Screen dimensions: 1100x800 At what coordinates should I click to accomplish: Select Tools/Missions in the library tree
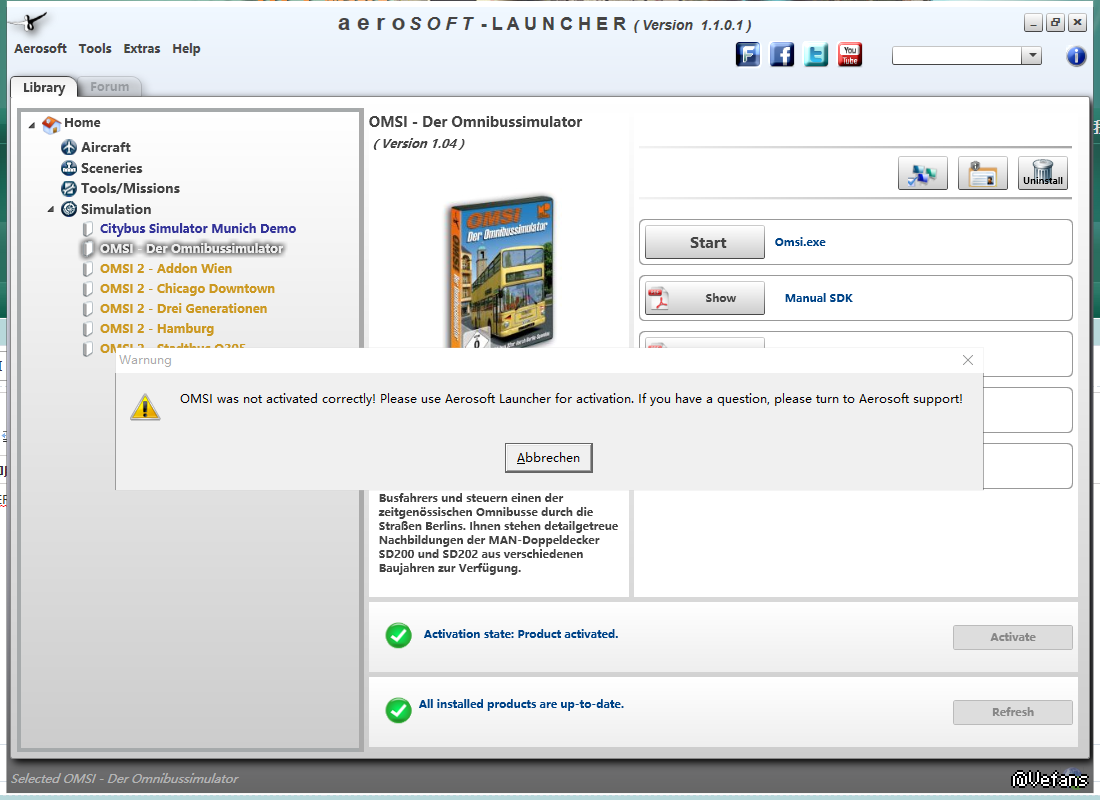[130, 188]
